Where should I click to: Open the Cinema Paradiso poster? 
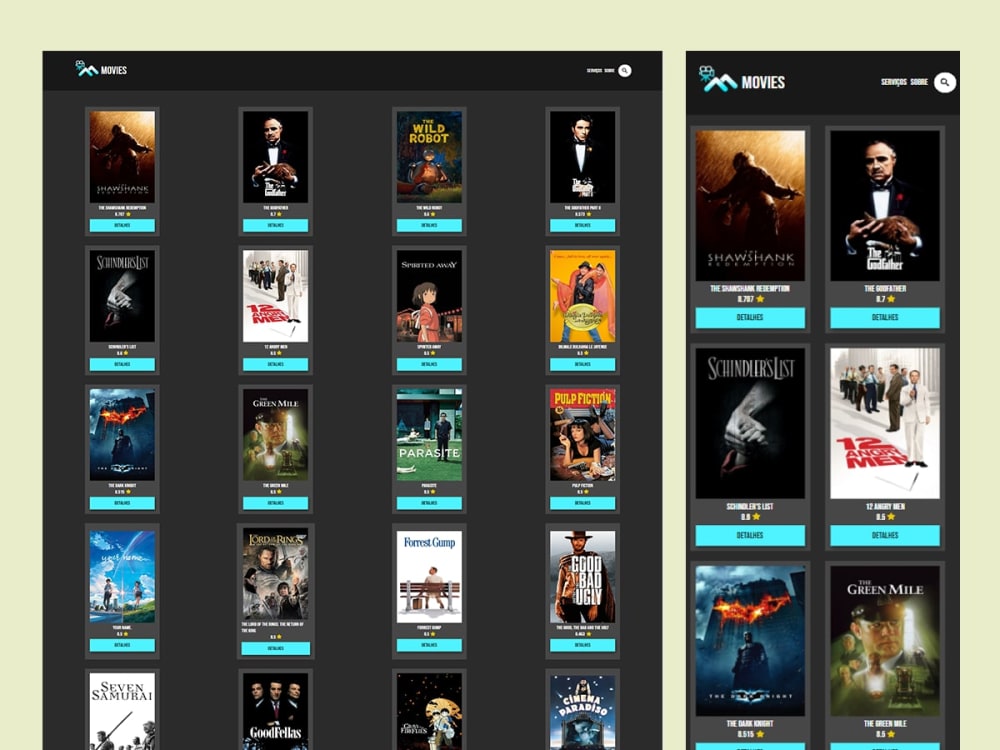pos(582,711)
